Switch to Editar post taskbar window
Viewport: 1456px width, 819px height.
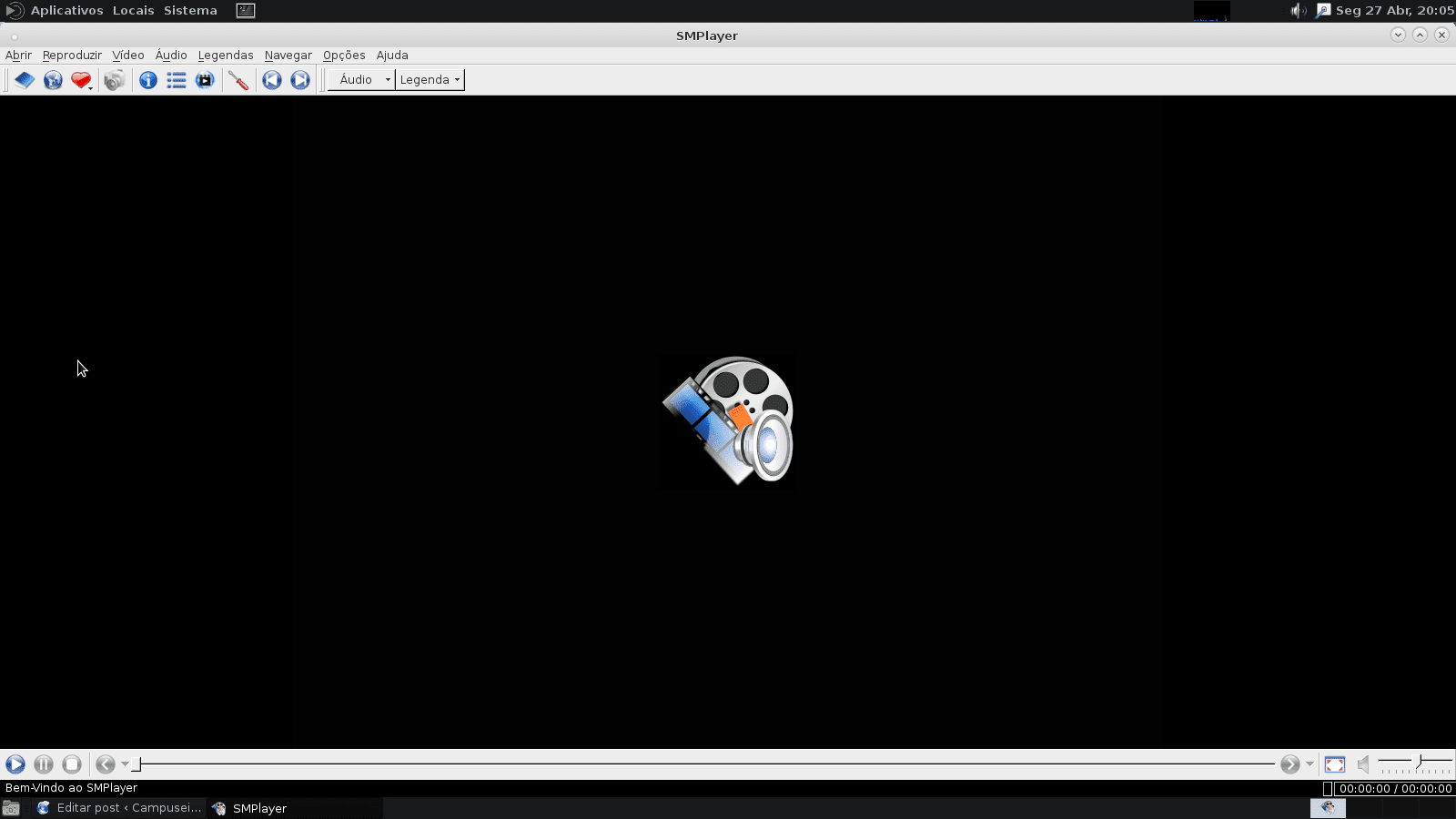119,808
